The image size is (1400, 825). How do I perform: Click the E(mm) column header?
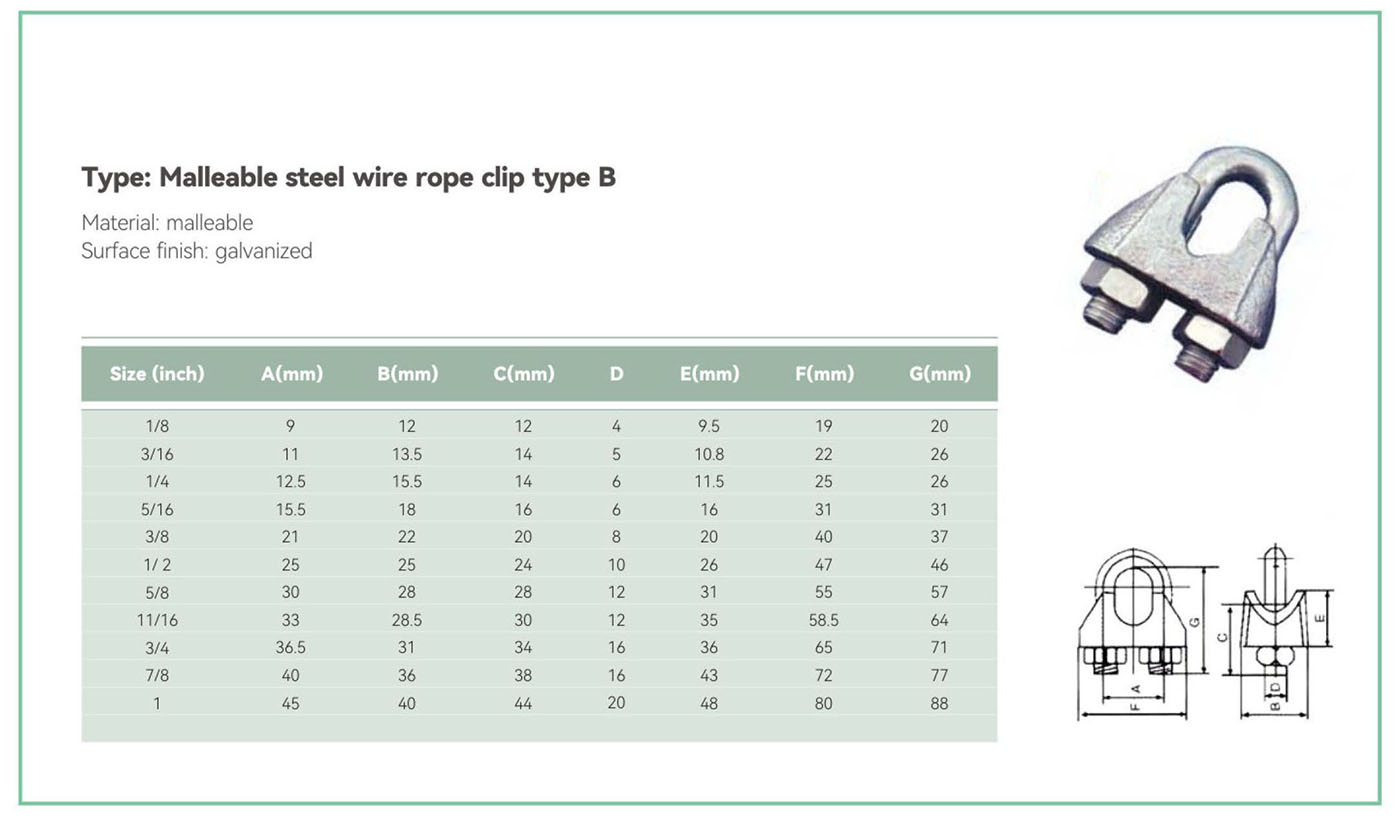pyautogui.click(x=709, y=374)
